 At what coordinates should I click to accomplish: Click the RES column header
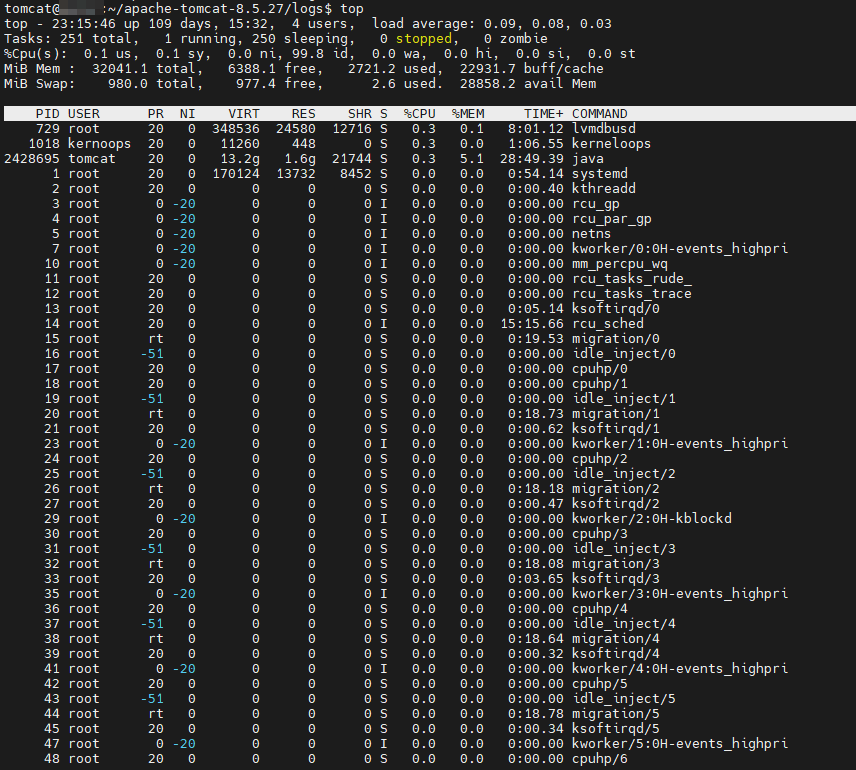click(x=304, y=114)
